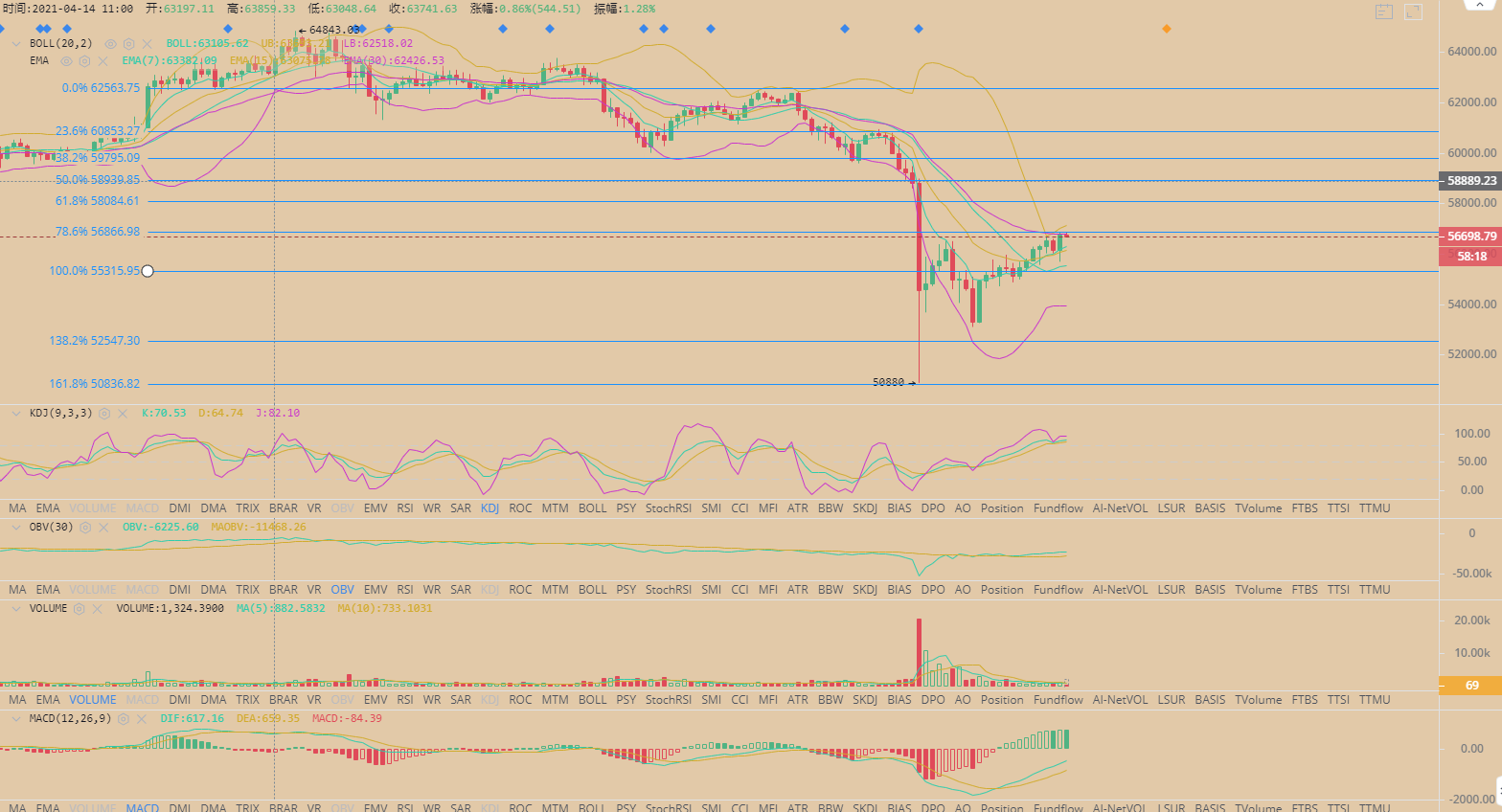Image resolution: width=1502 pixels, height=812 pixels.
Task: Click the MAOBV:-11468.26 legend value
Action: click(x=259, y=528)
